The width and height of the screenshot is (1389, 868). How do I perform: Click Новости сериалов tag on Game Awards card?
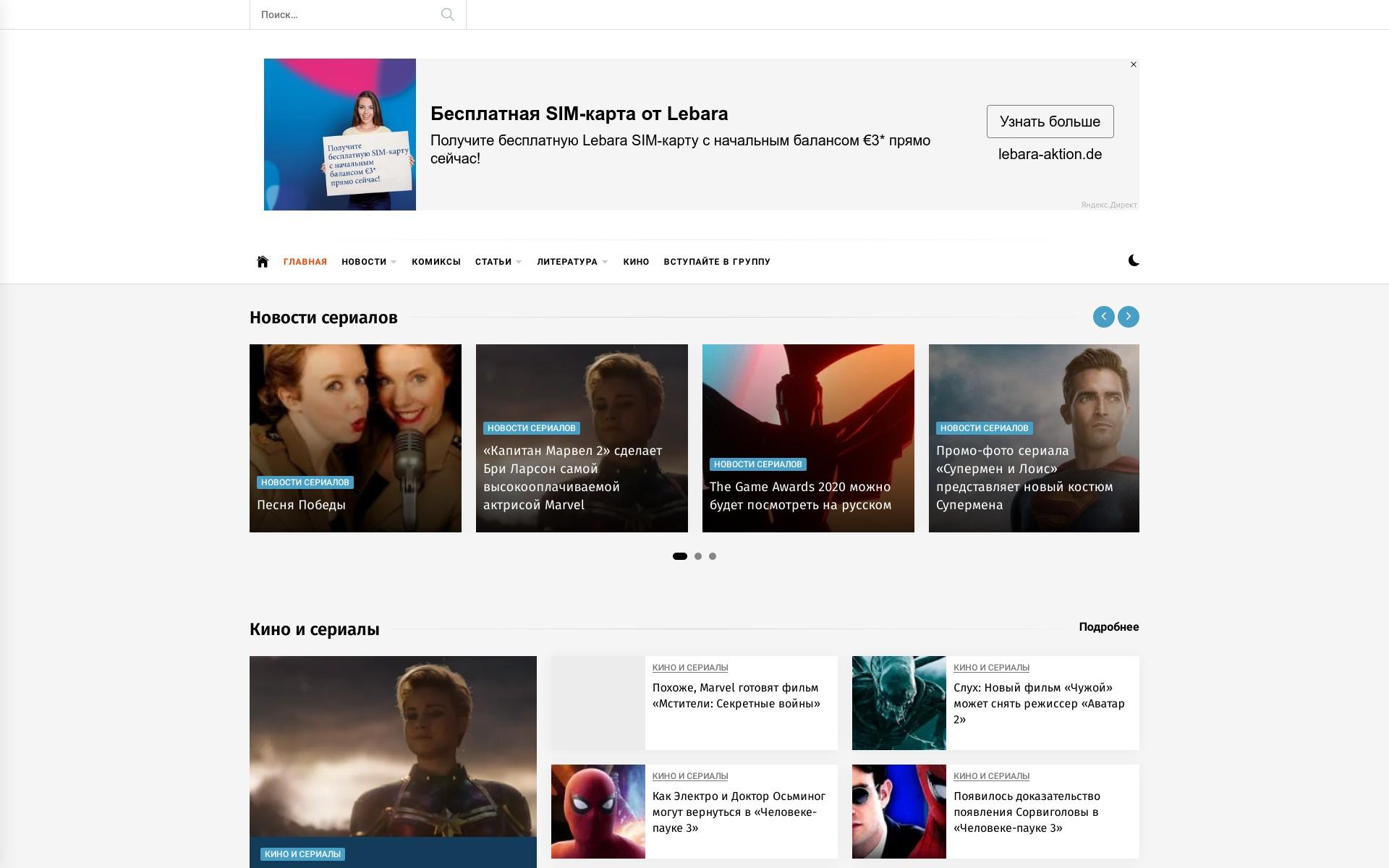click(758, 464)
